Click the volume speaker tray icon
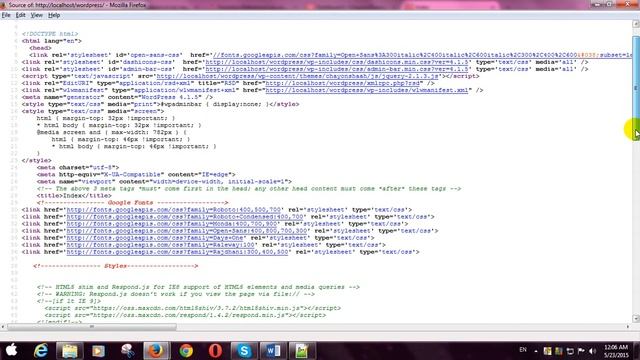Image resolution: width=640 pixels, height=360 pixels. [x=593, y=351]
